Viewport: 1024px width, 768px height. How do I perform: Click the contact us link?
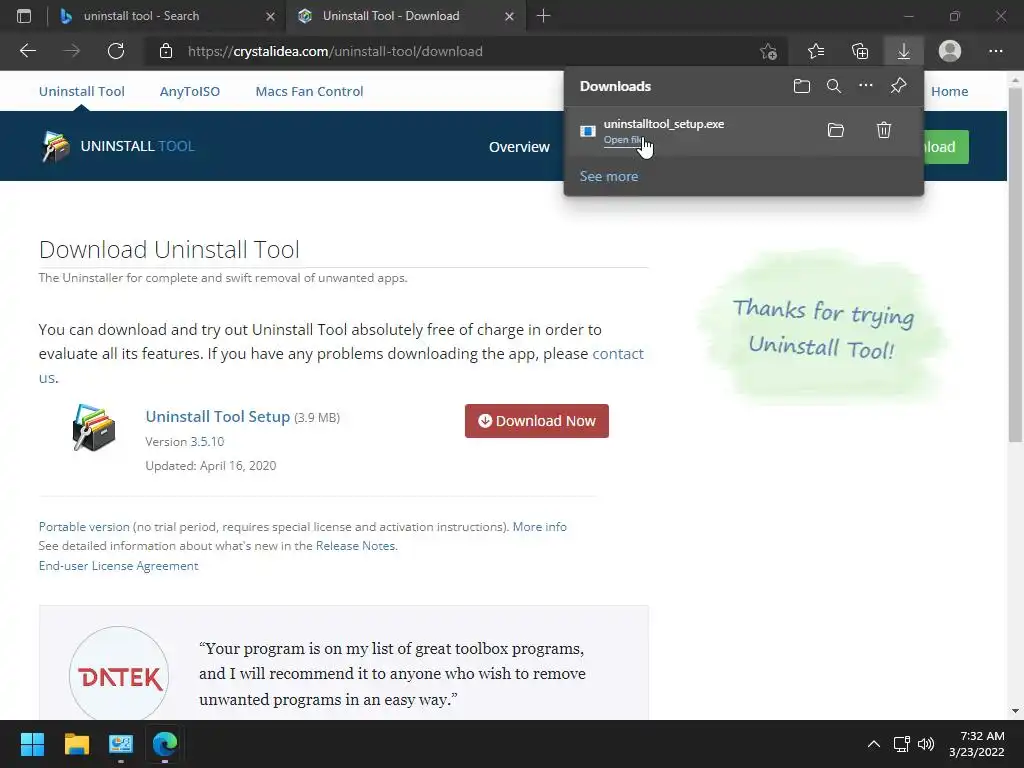pos(618,353)
